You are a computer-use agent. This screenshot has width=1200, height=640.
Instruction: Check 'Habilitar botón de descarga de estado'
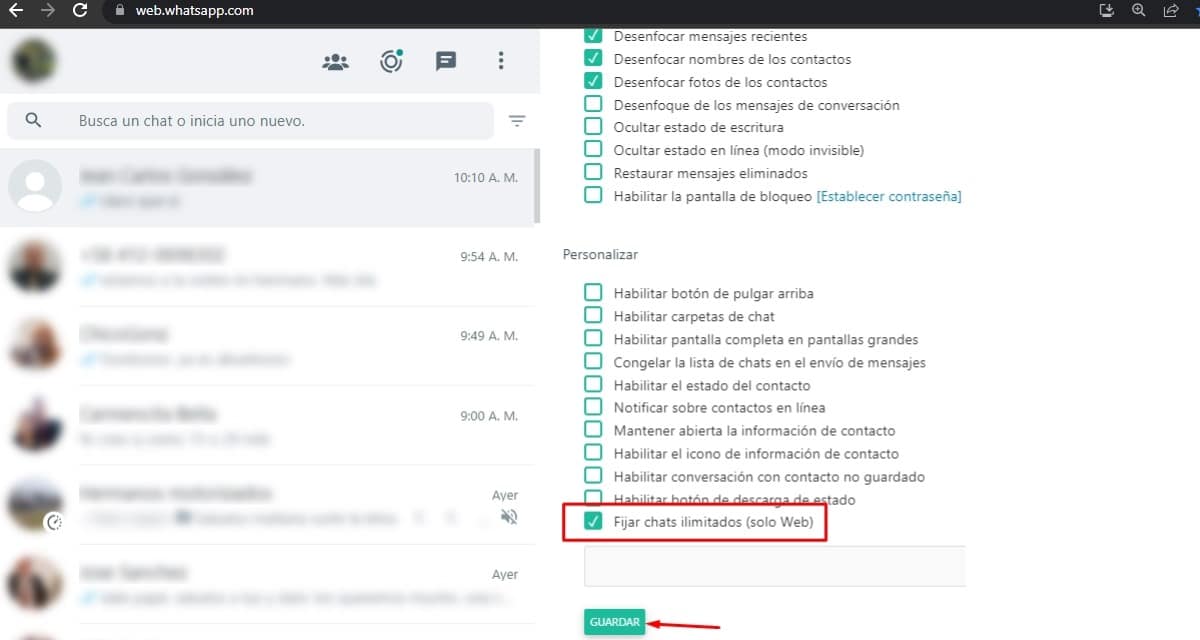click(593, 497)
